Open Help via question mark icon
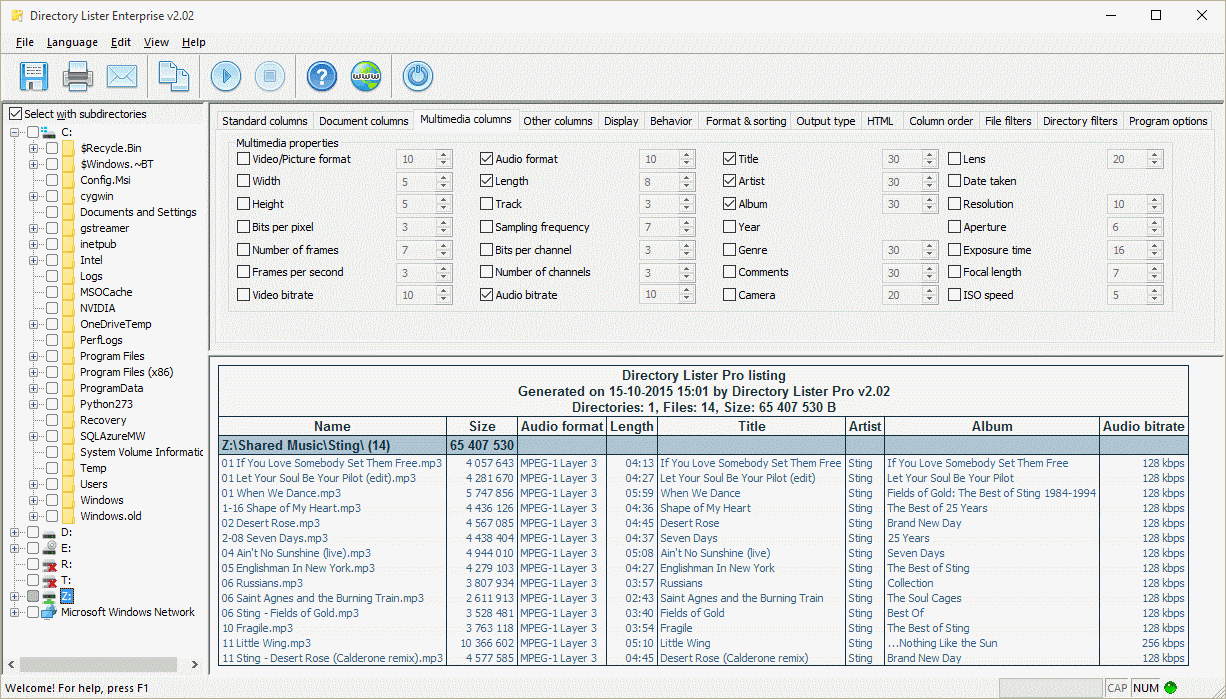This screenshot has height=699, width=1226. [x=322, y=76]
